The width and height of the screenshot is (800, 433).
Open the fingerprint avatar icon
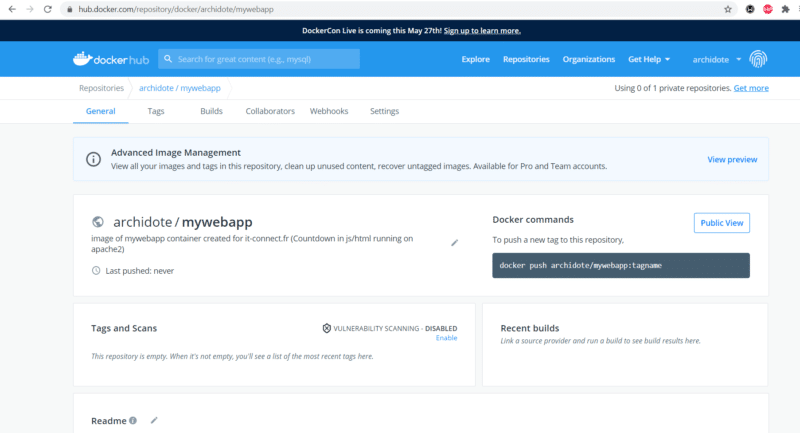758,59
